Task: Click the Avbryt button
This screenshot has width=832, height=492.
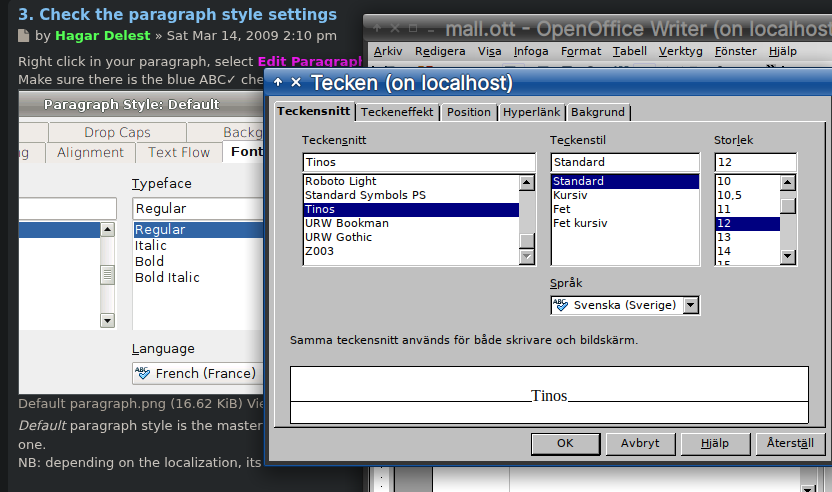Action: (x=640, y=444)
